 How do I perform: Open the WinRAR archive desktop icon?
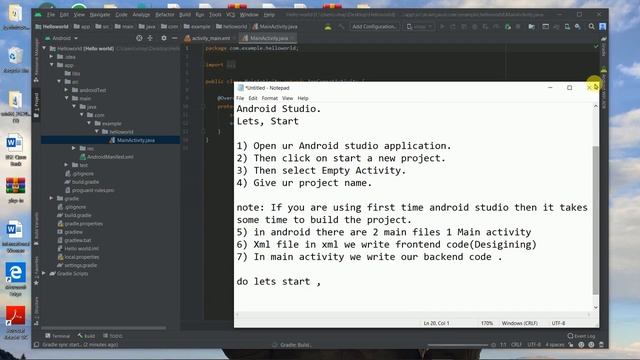16,190
